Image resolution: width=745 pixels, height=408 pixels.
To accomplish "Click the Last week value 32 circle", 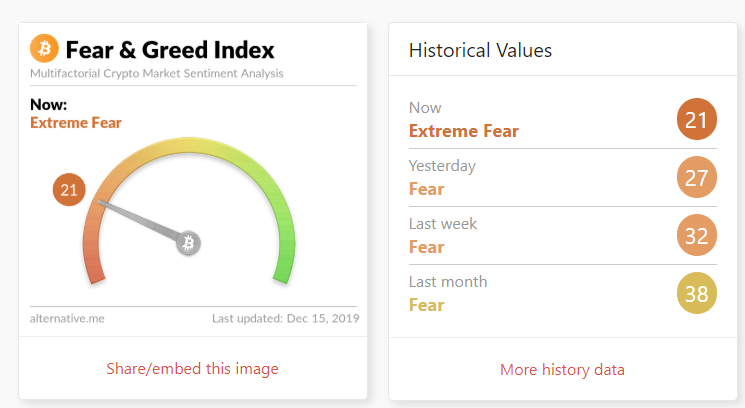I will pos(697,237).
